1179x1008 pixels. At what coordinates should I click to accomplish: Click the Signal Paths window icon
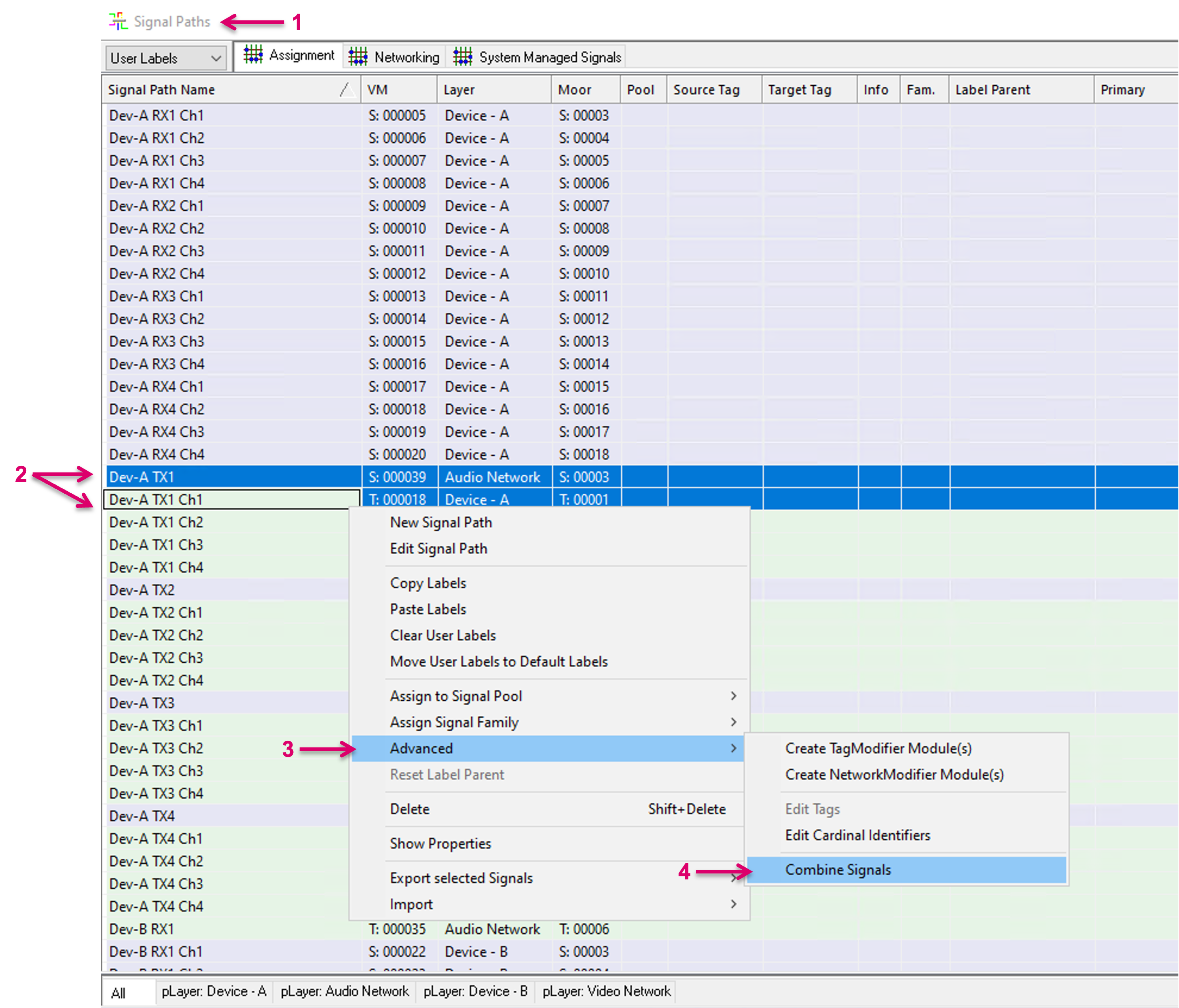pos(118,21)
